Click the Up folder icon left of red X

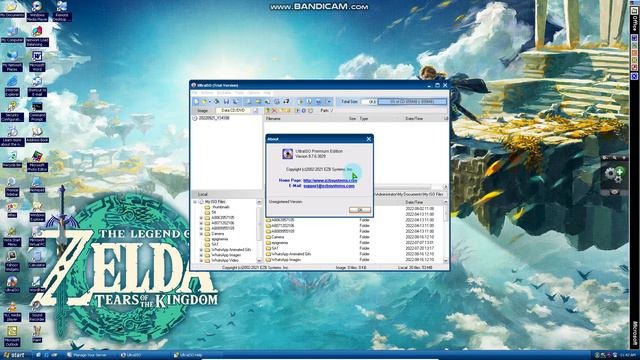(x=267, y=111)
